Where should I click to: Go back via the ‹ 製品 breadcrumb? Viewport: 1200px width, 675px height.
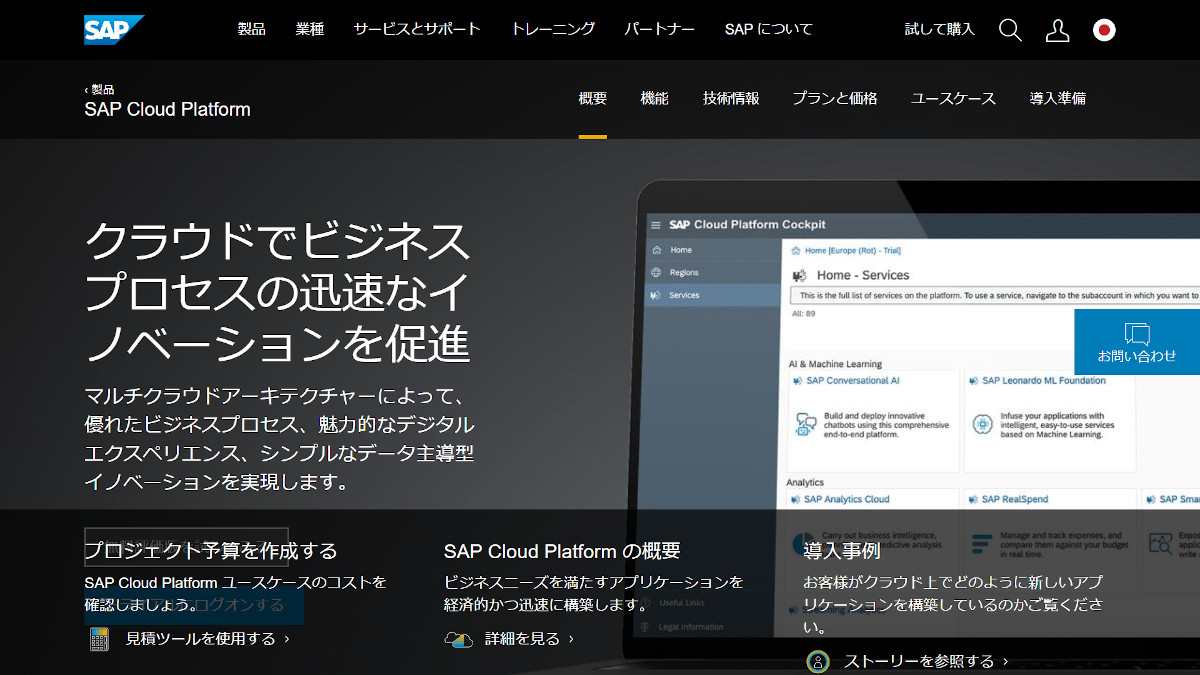99,89
